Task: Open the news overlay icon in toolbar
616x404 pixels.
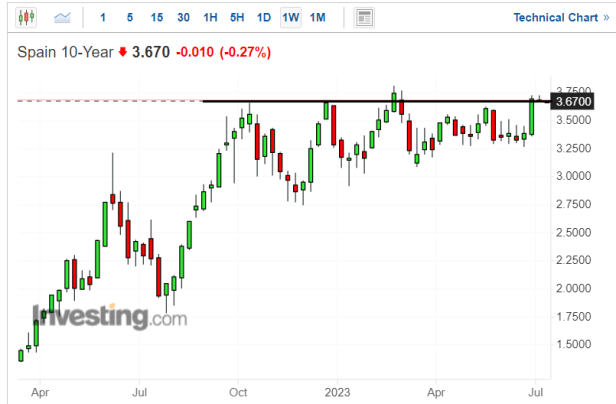Action: (x=364, y=18)
